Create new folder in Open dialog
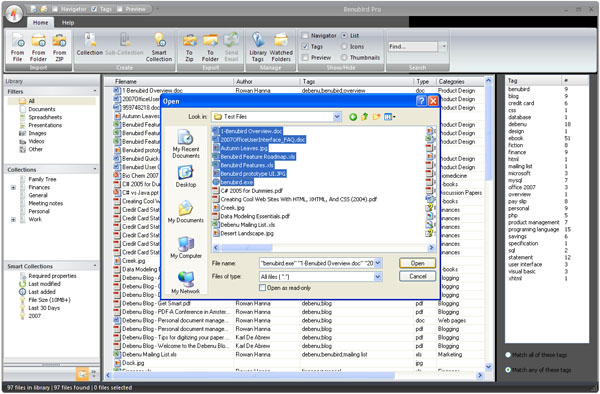600x394 pixels. (376, 117)
